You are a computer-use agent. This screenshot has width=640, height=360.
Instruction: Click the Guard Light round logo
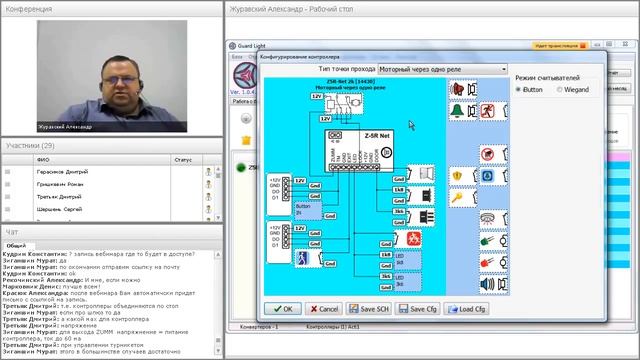tap(244, 76)
